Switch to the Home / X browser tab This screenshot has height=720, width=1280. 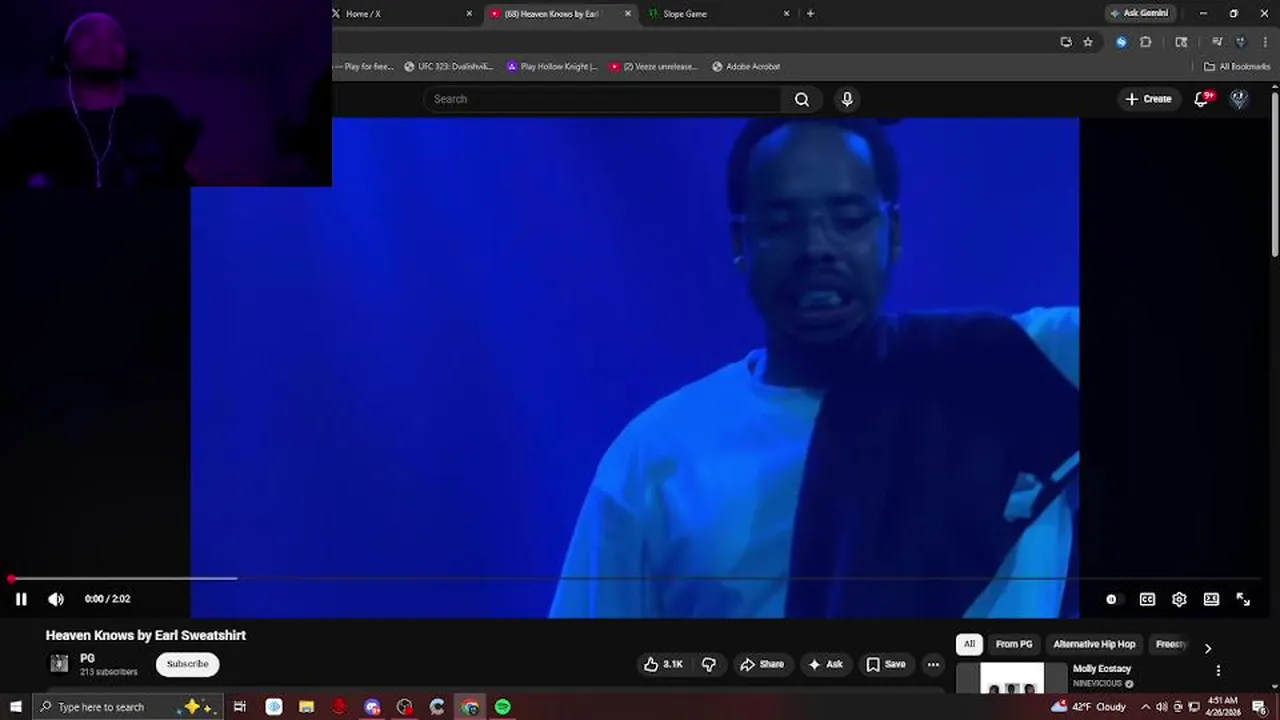point(402,14)
